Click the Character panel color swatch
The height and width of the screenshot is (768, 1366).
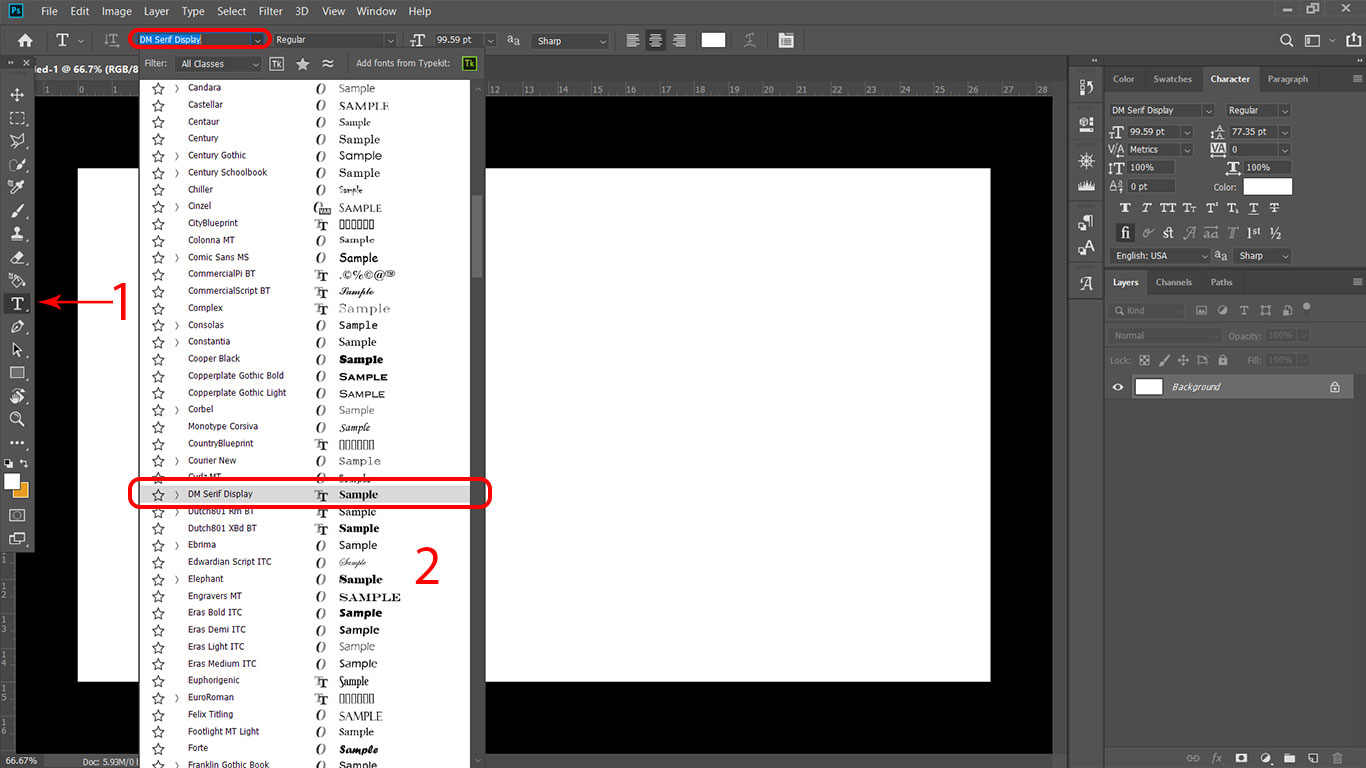tap(1267, 187)
